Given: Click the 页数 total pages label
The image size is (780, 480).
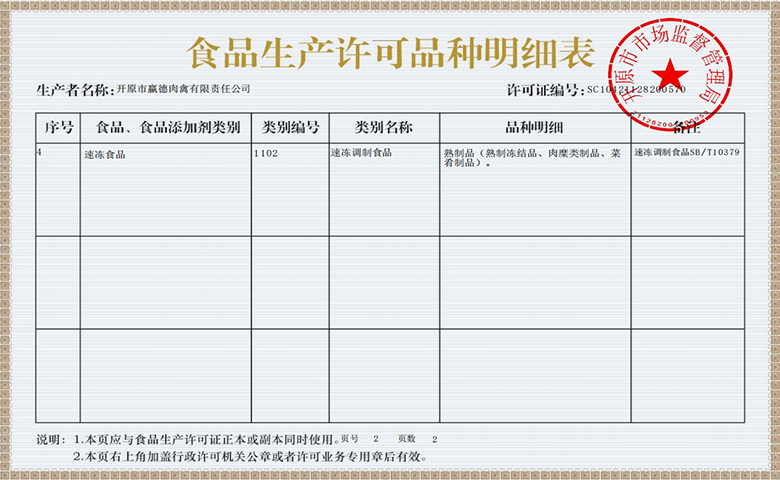Looking at the screenshot, I should click(406, 439).
